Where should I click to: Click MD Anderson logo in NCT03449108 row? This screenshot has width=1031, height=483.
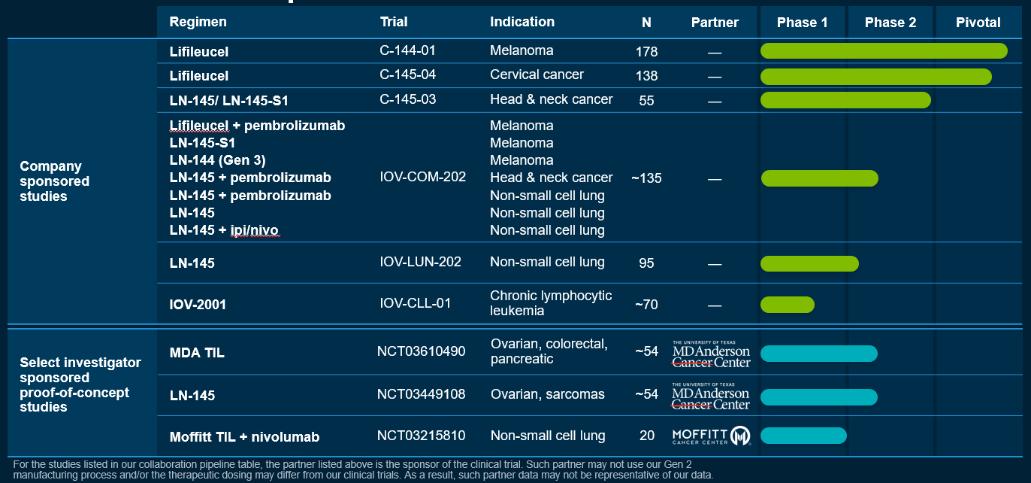pyautogui.click(x=711, y=396)
